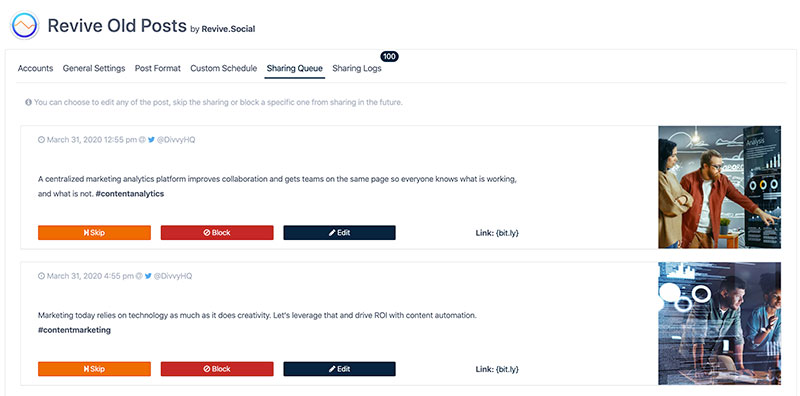The image size is (800, 396).
Task: Click the Twitter bird icon on the second post
Action: click(x=148, y=276)
